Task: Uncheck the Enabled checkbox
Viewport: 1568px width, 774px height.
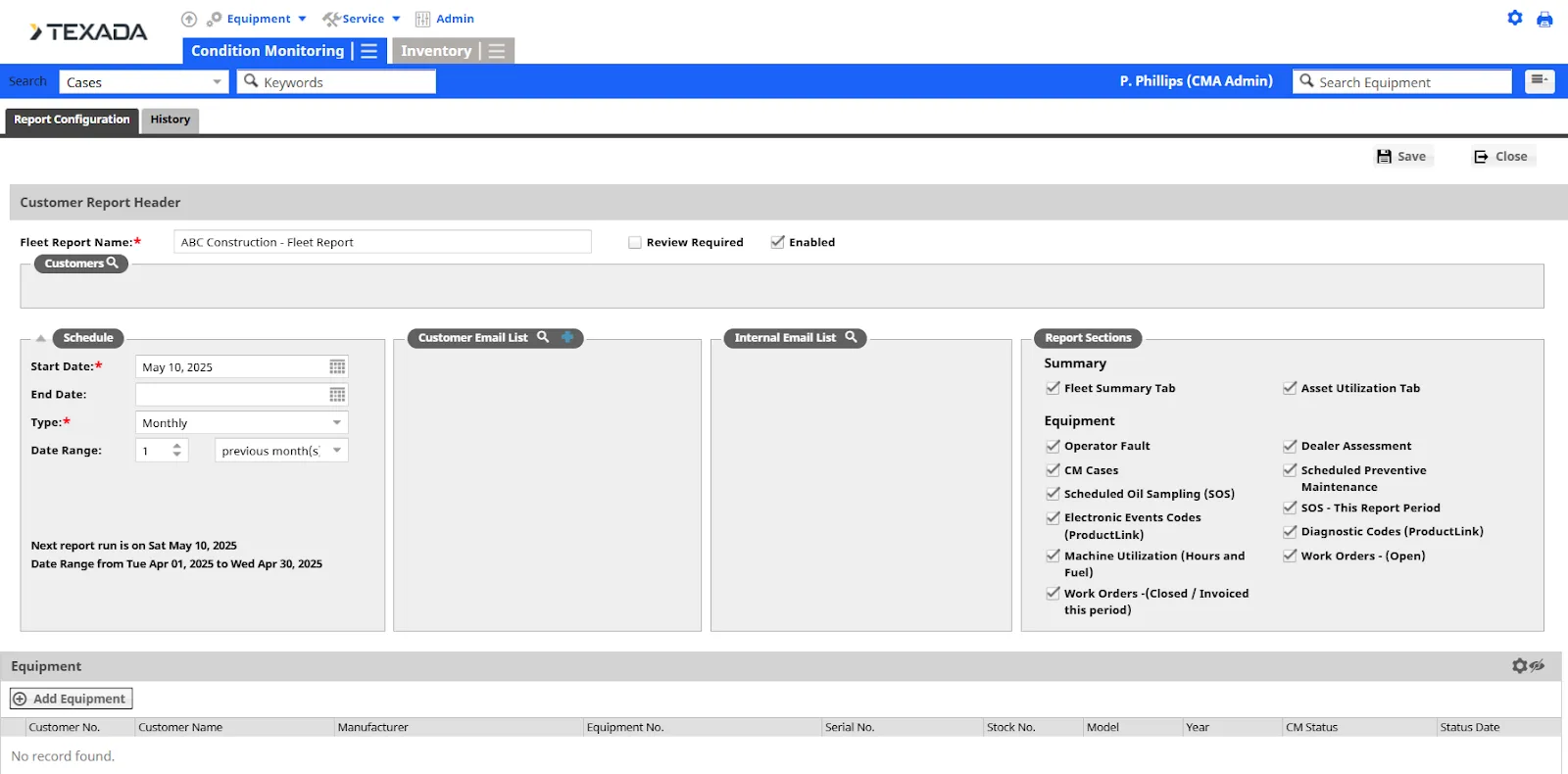Action: pyautogui.click(x=778, y=242)
